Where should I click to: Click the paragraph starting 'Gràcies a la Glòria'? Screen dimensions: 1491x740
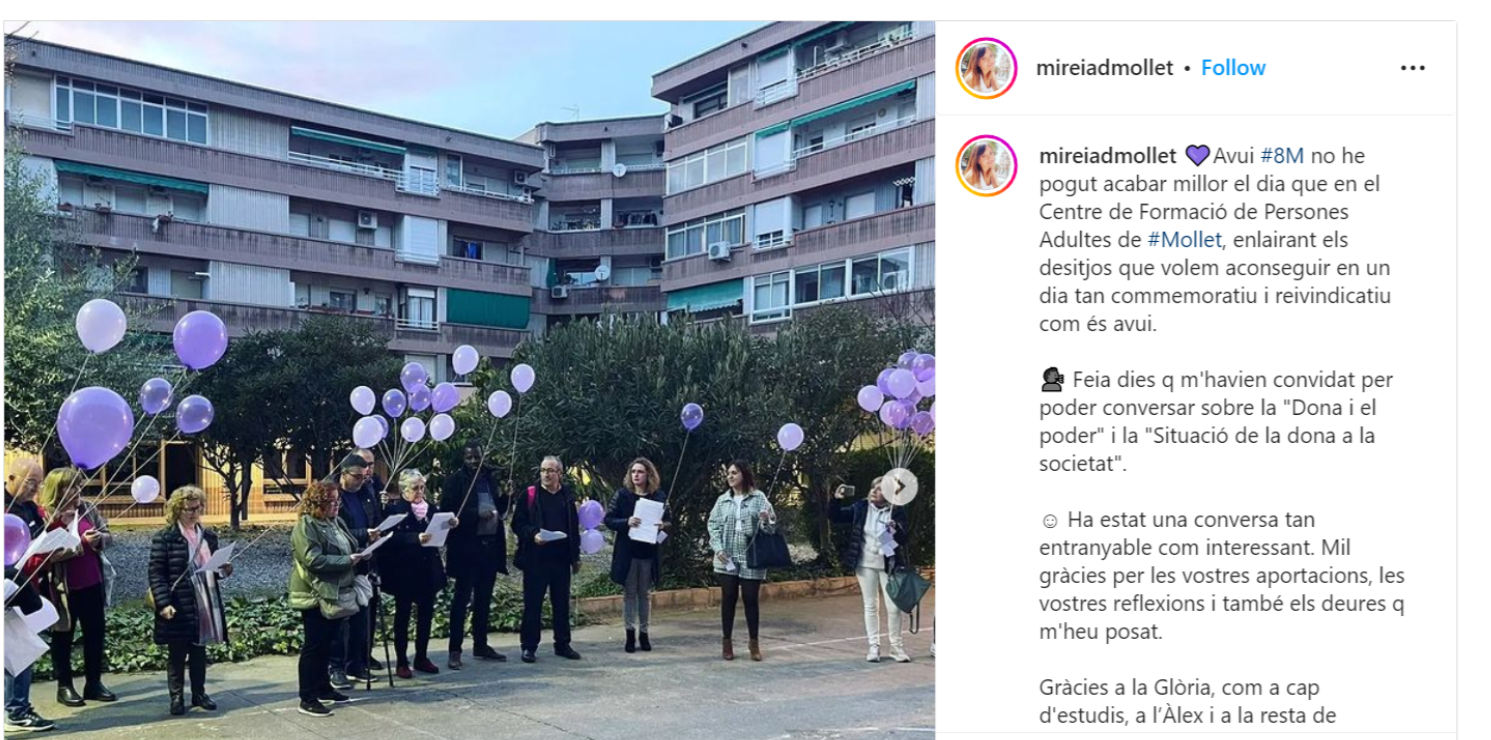point(1188,702)
